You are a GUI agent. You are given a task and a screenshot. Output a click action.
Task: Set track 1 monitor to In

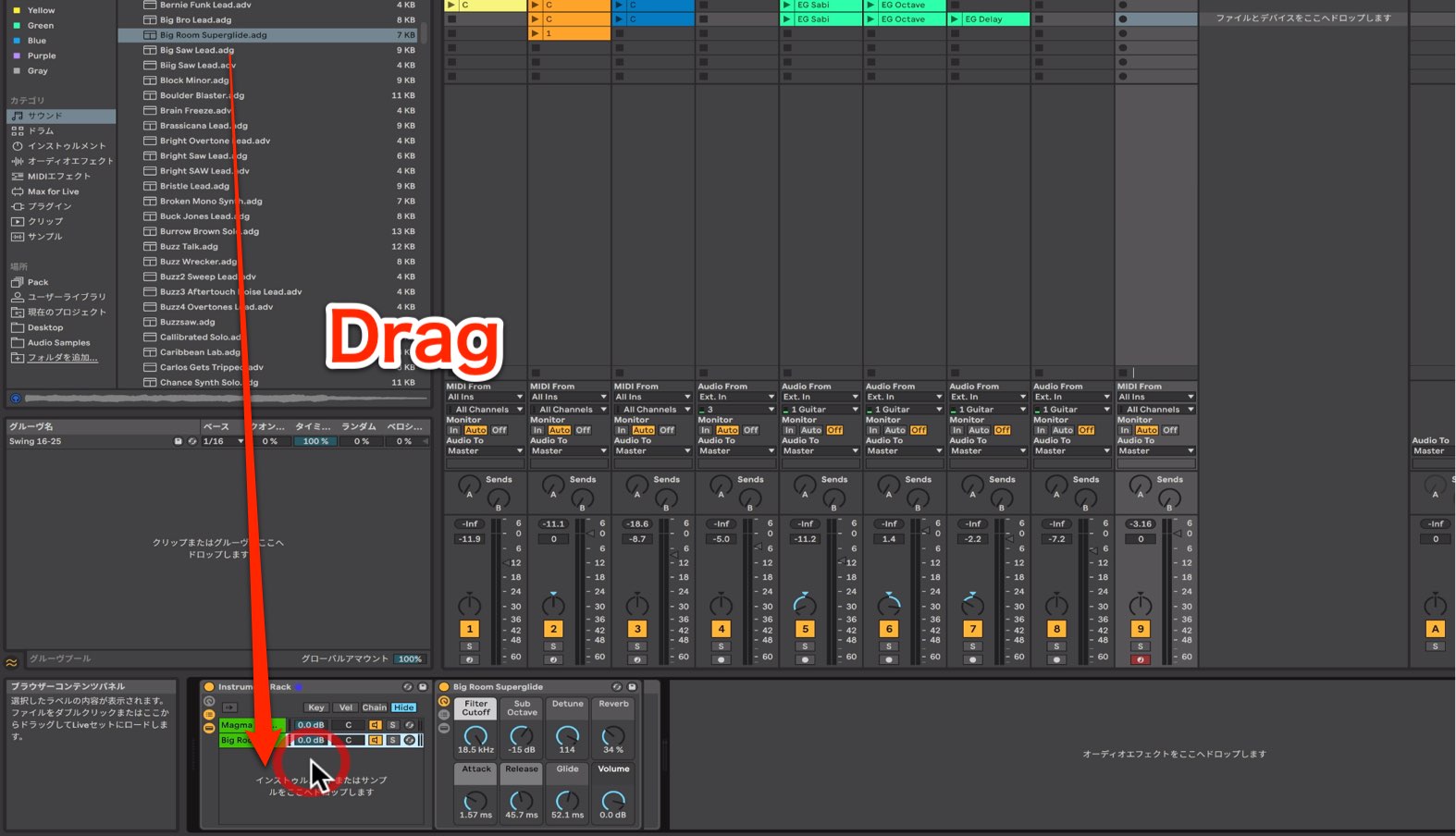point(454,430)
